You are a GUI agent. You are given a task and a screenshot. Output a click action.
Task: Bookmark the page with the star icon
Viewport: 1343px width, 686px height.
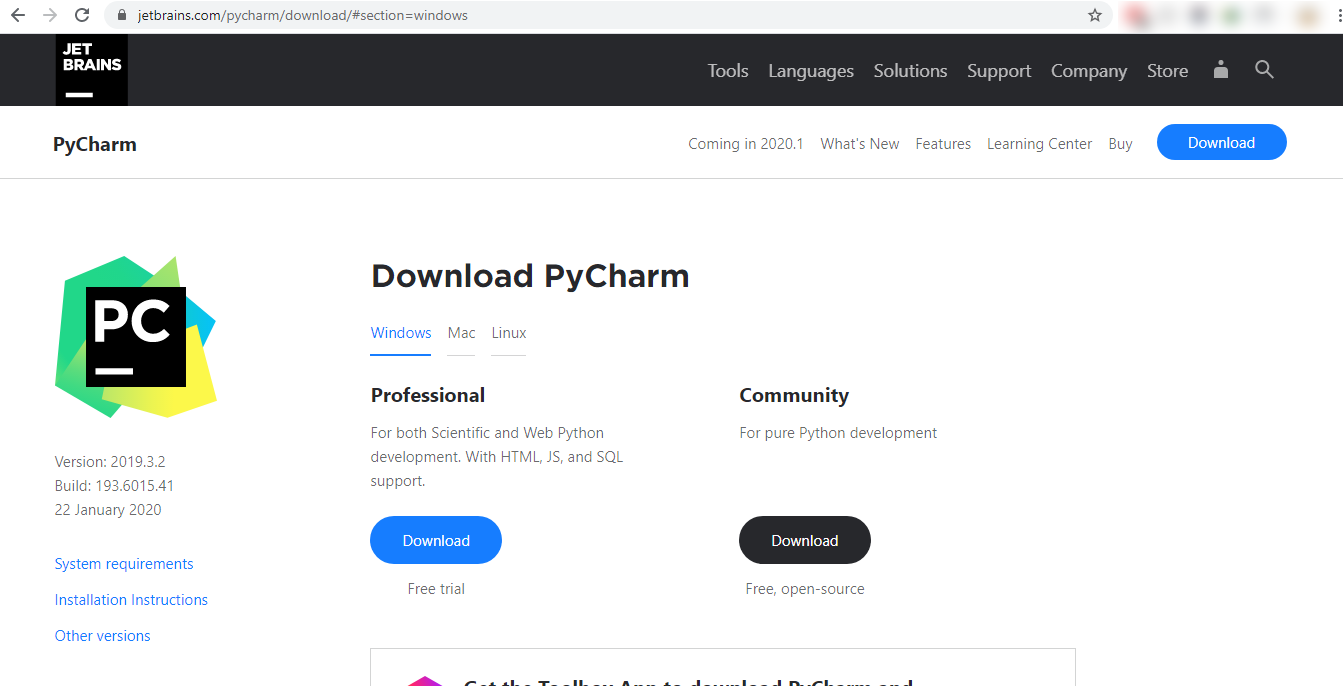click(x=1094, y=15)
